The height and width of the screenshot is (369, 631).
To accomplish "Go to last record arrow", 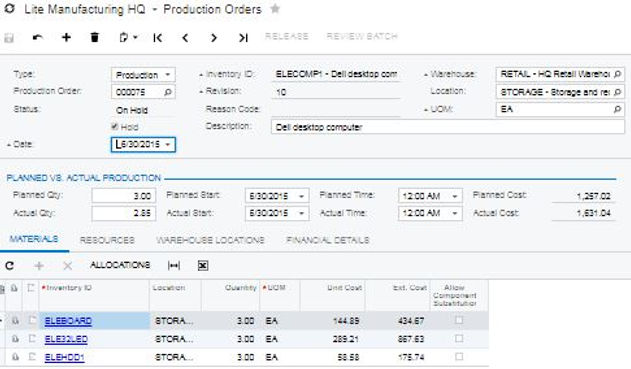I will point(243,38).
